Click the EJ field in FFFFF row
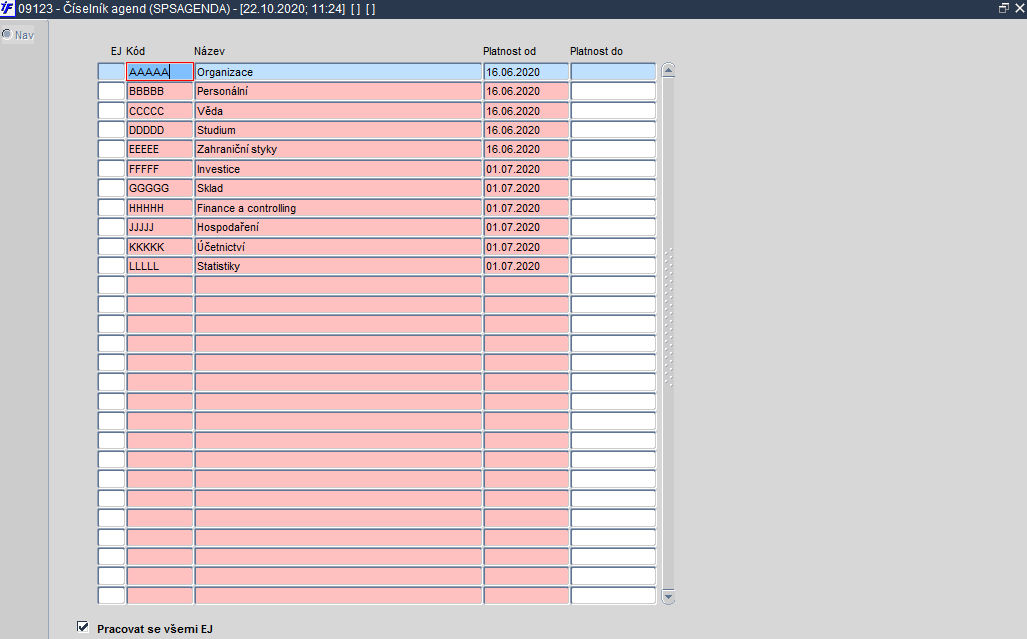Viewport: 1027px width, 639px height. tap(111, 169)
